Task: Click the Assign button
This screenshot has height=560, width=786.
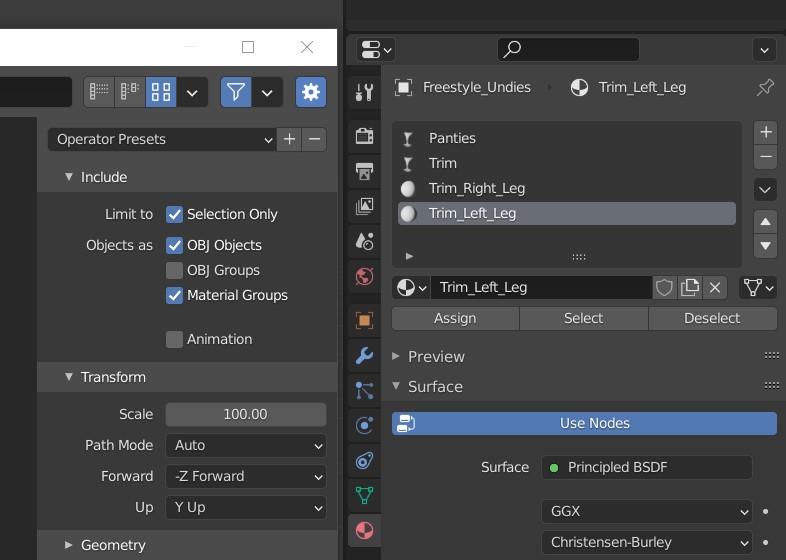Action: [x=455, y=318]
